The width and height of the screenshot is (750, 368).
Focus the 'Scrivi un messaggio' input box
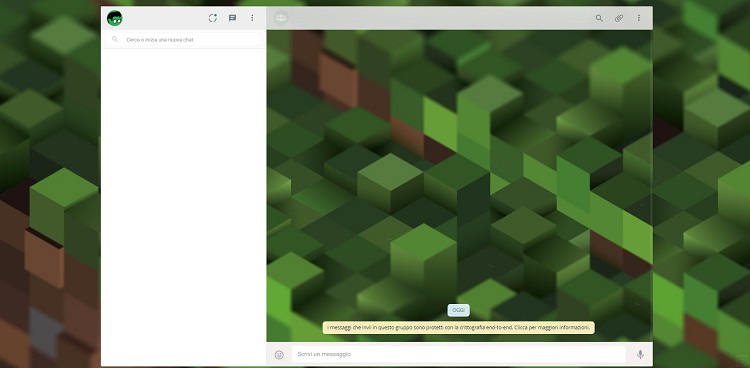click(458, 354)
